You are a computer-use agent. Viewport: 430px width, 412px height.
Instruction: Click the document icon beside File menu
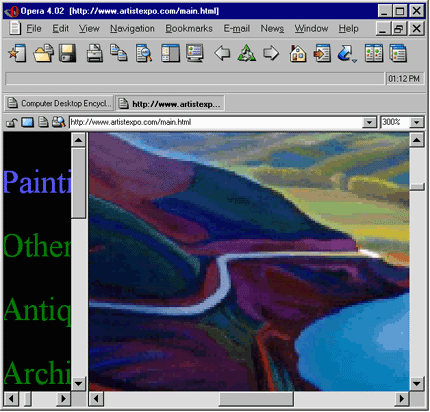[15, 28]
